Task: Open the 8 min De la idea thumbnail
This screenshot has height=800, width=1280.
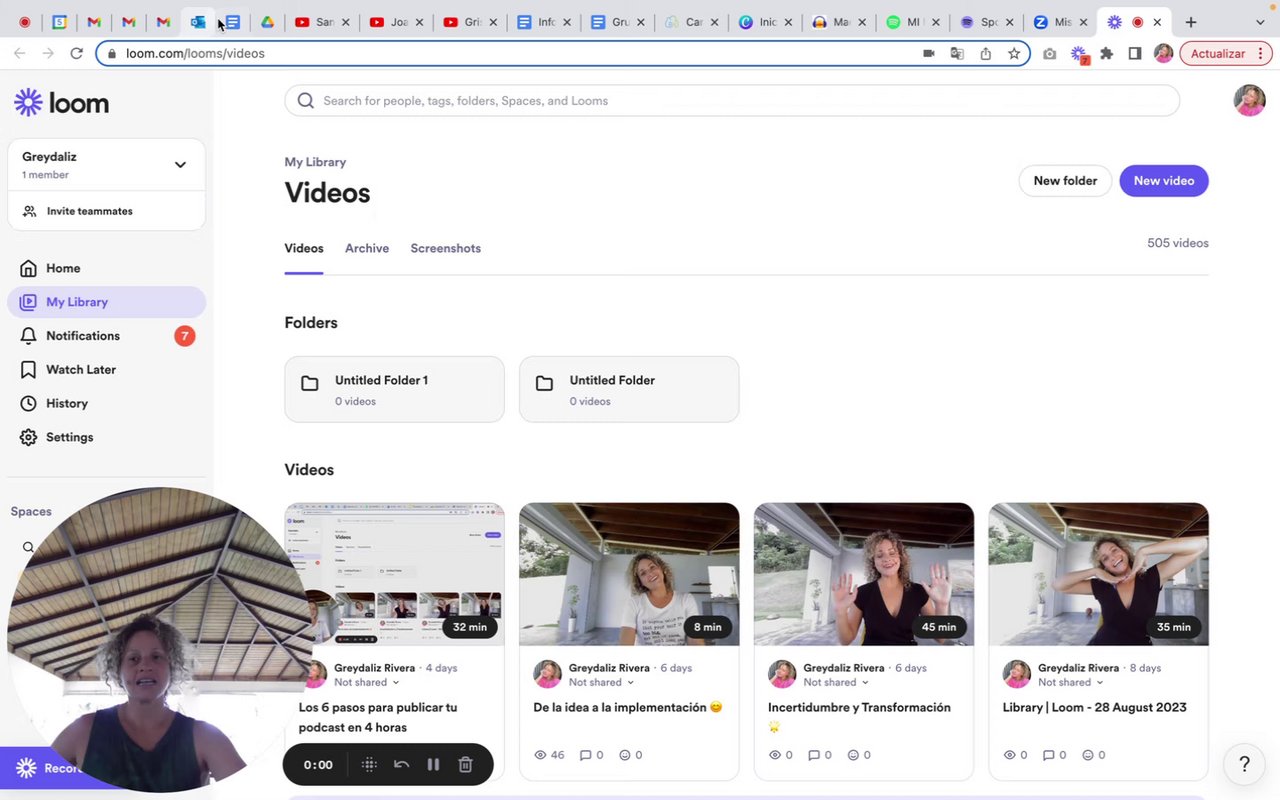Action: pos(629,574)
